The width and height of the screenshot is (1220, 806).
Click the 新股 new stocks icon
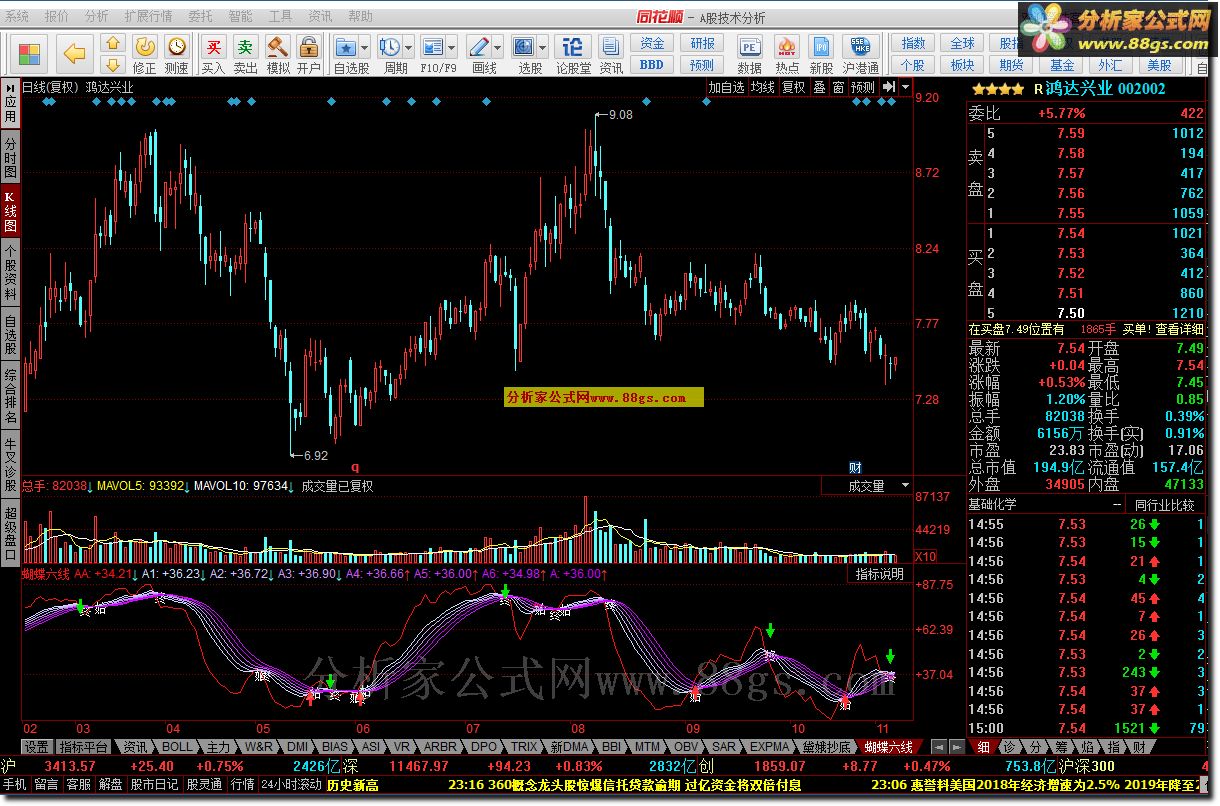point(821,54)
